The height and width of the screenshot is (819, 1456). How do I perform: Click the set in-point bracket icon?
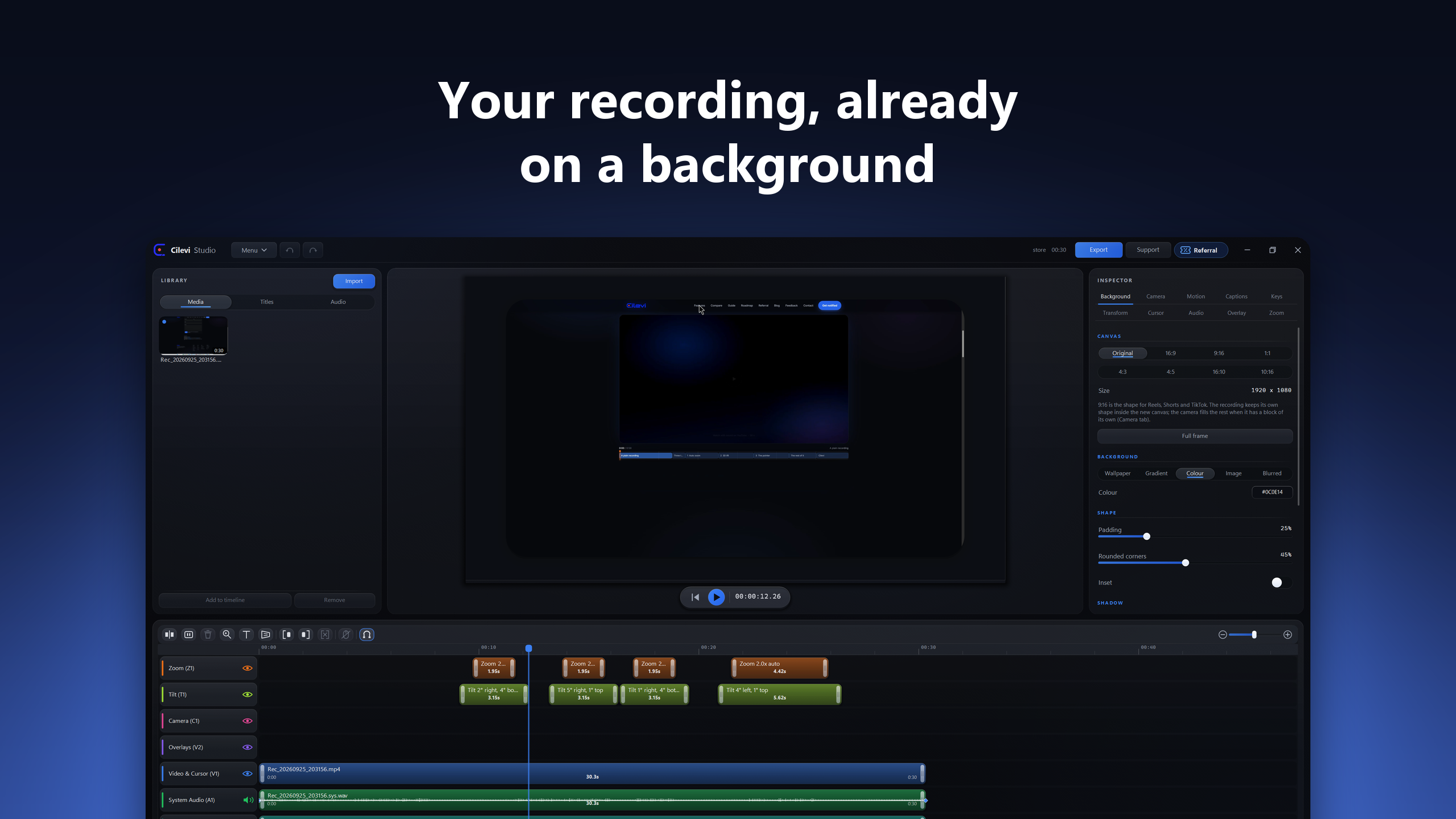point(287,634)
